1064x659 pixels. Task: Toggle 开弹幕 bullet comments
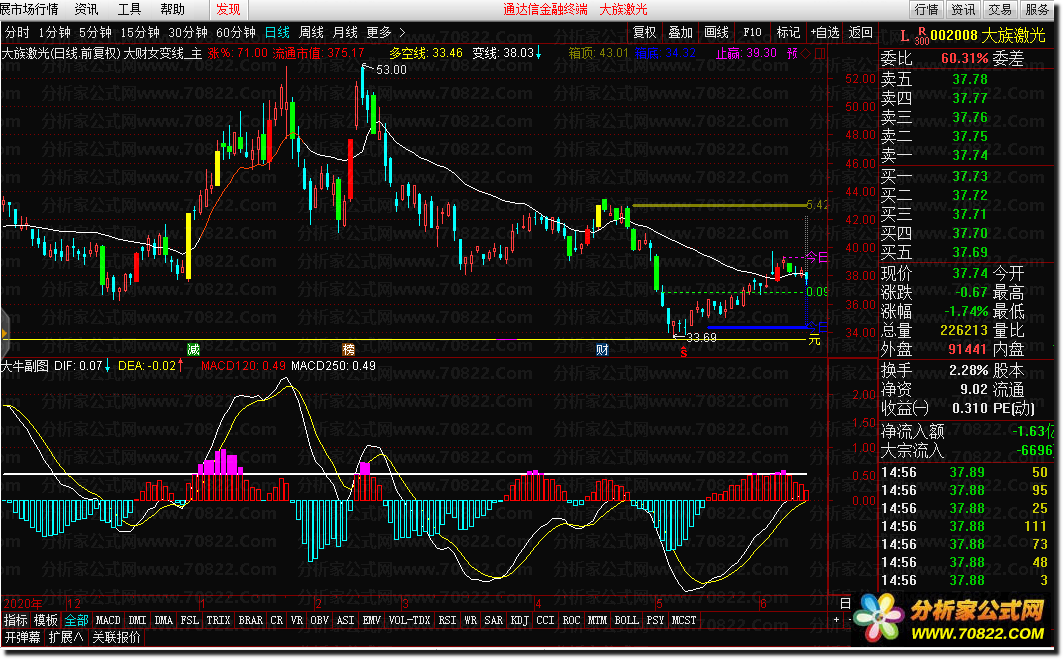(x=22, y=637)
